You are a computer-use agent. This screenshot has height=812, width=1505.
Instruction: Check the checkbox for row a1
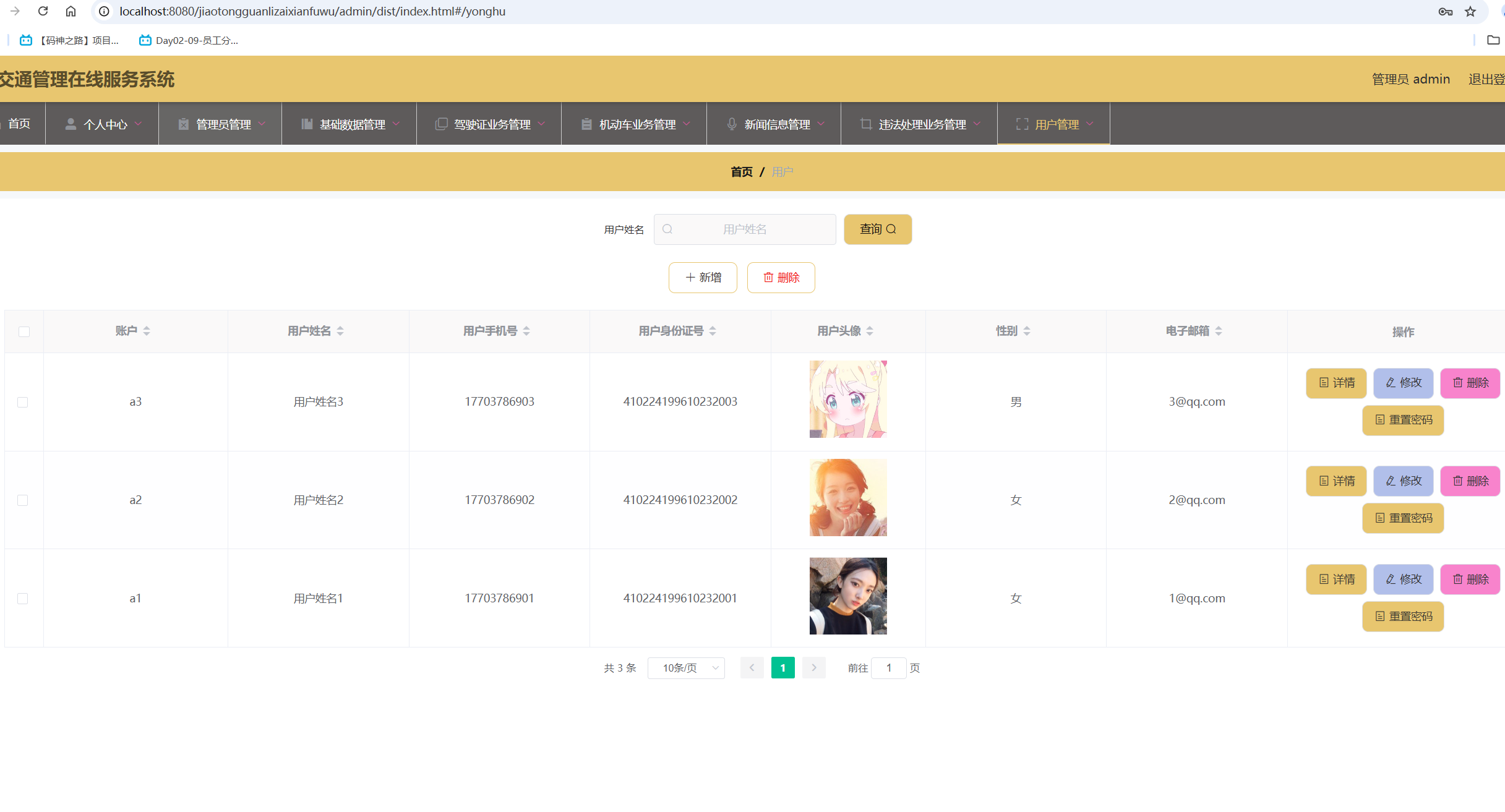pyautogui.click(x=23, y=599)
